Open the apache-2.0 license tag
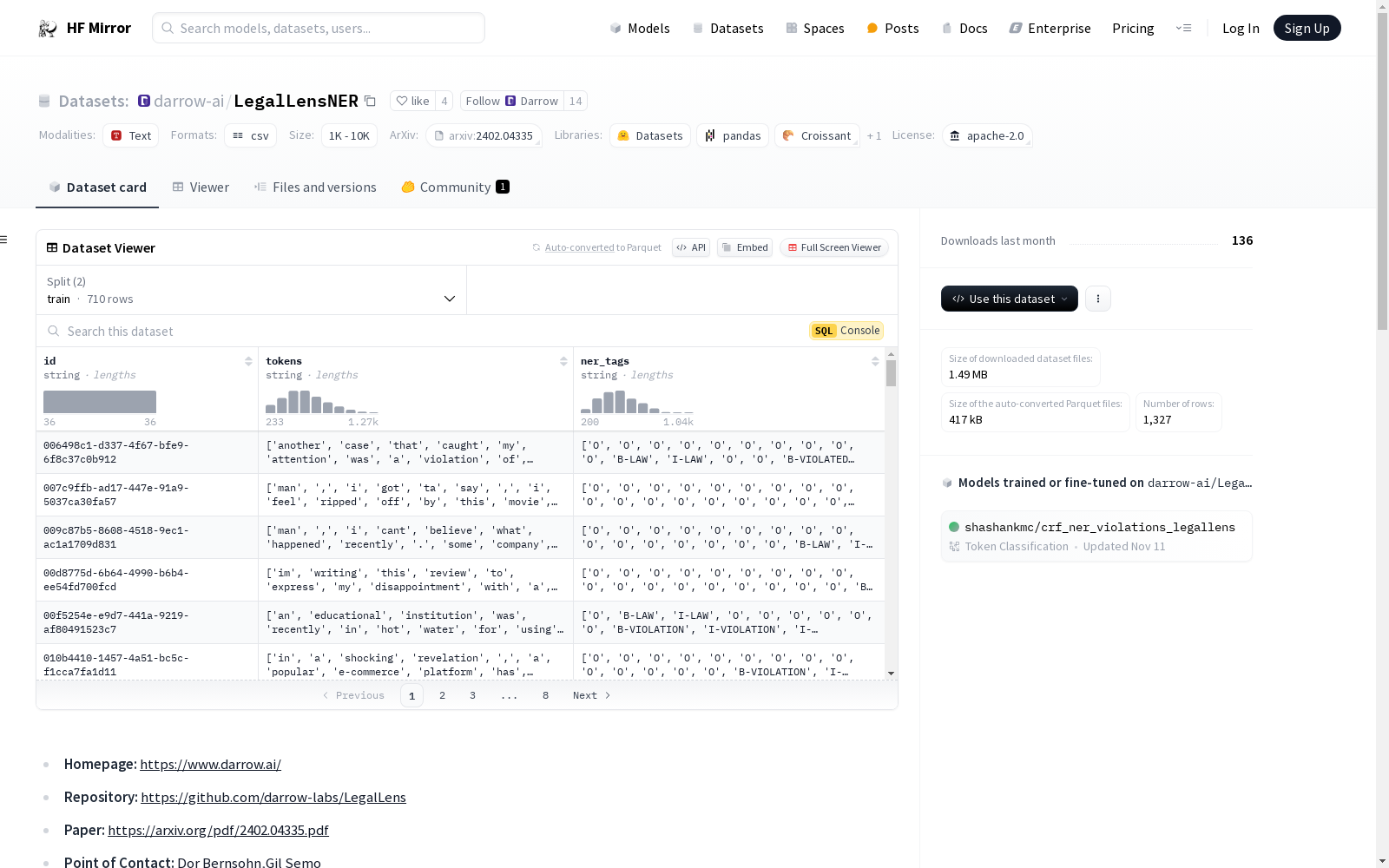This screenshot has width=1389, height=868. coord(987,135)
